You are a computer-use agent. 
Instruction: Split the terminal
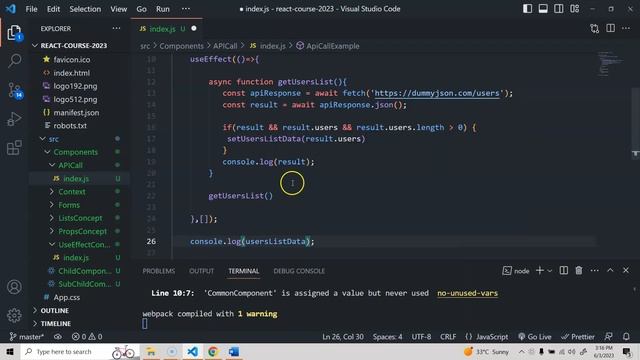coord(564,270)
